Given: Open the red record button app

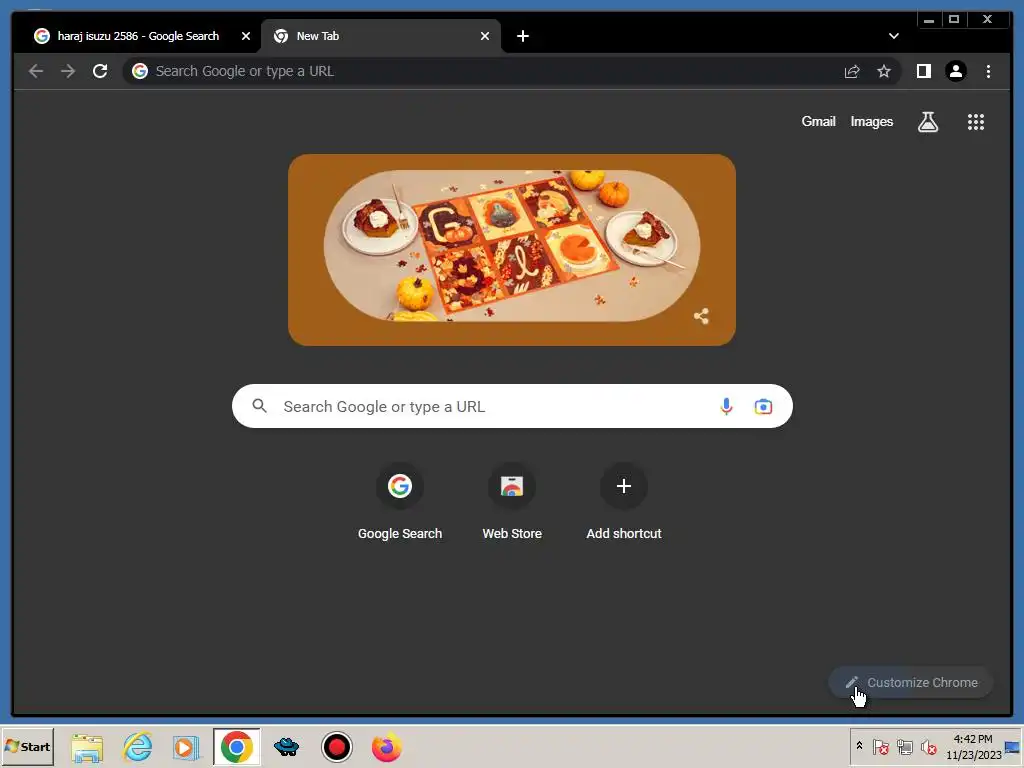Looking at the screenshot, I should coord(336,747).
